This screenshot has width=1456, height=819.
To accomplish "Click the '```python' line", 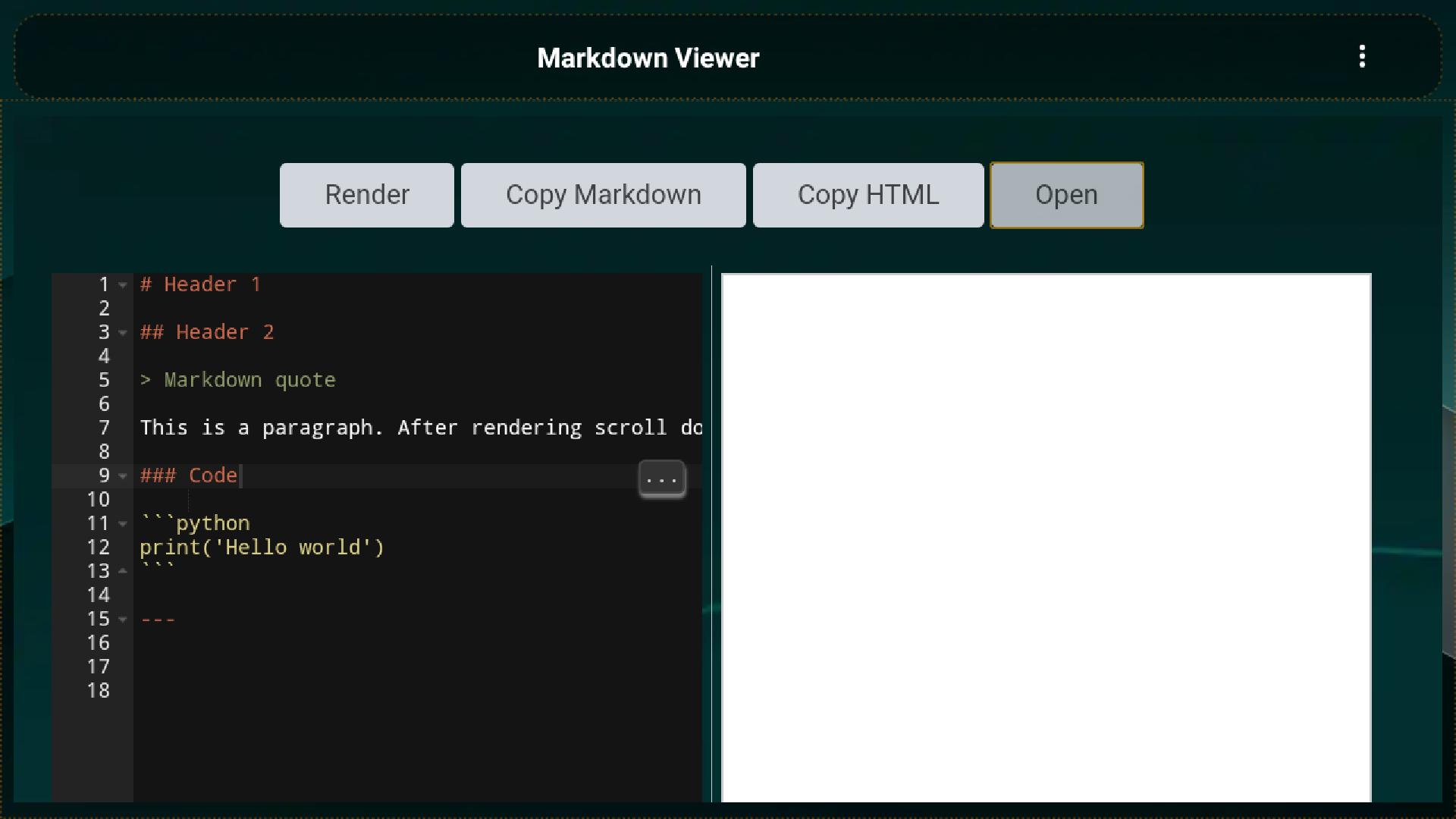I will (195, 523).
